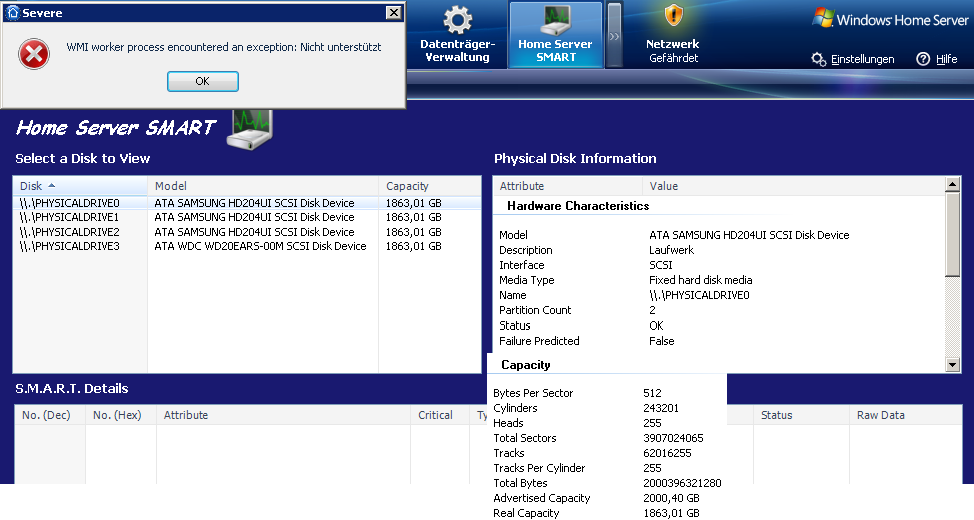974x520 pixels.
Task: Click the Total Bytes 2000396321280 value
Action: pos(682,483)
